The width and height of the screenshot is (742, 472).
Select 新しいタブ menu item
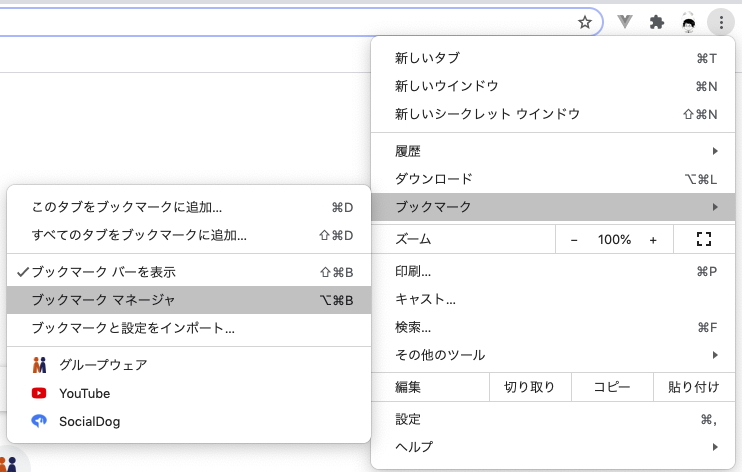point(553,58)
